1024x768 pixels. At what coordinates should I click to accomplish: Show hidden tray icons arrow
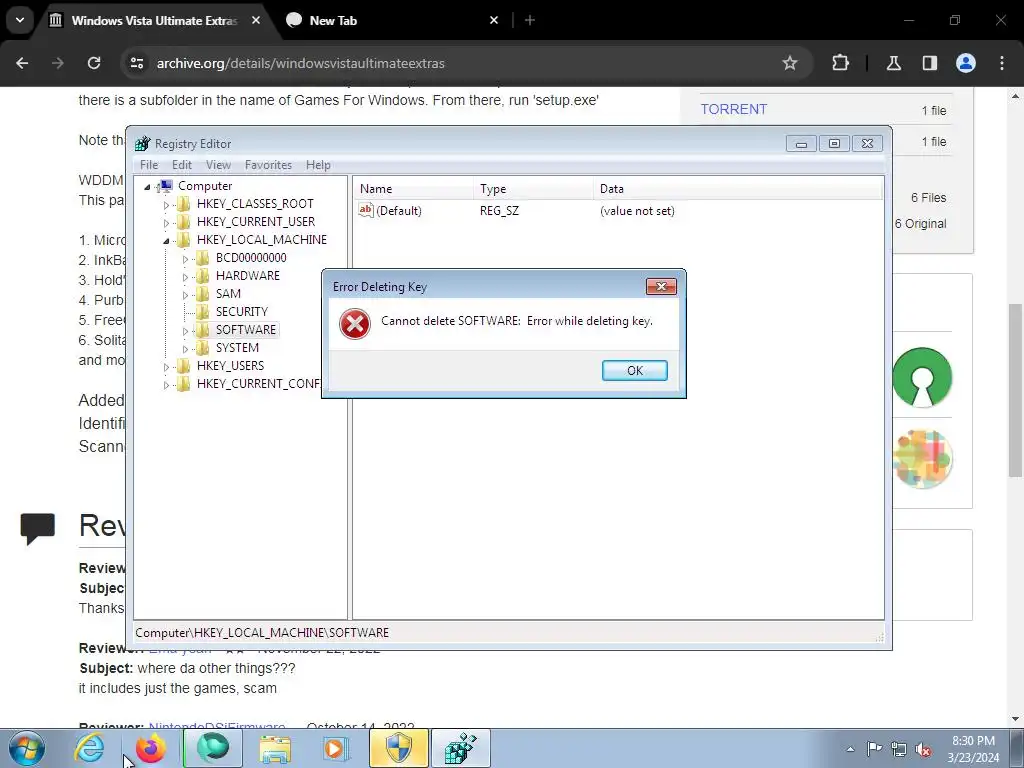850,749
